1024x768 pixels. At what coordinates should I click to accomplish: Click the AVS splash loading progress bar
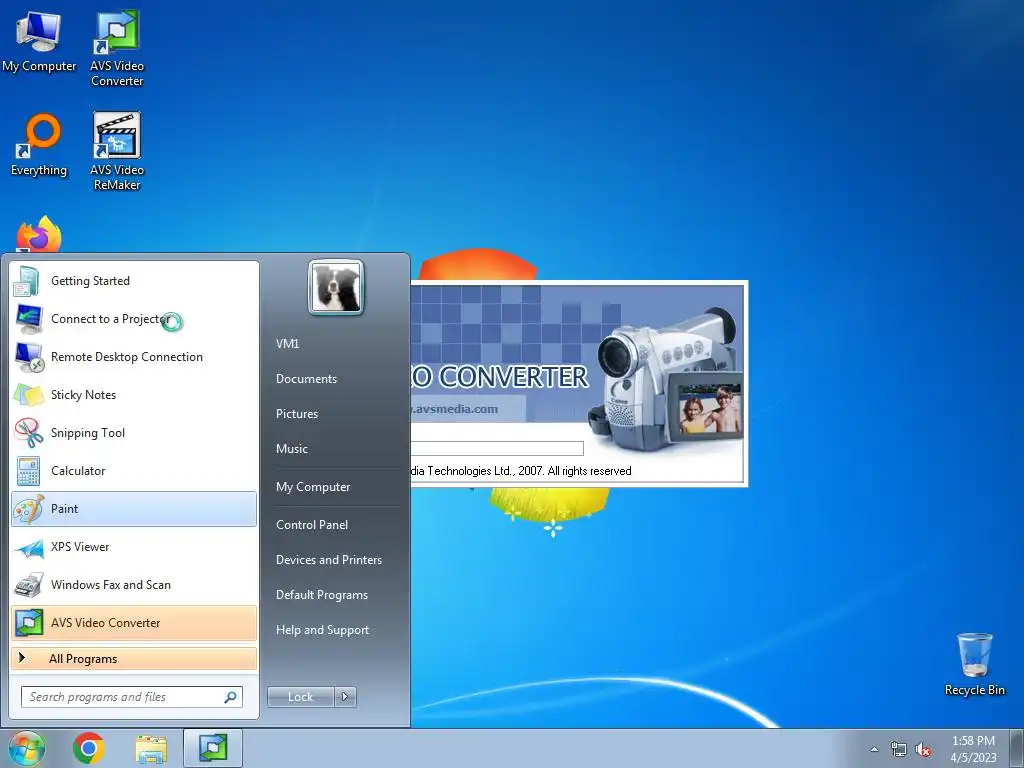pos(497,449)
